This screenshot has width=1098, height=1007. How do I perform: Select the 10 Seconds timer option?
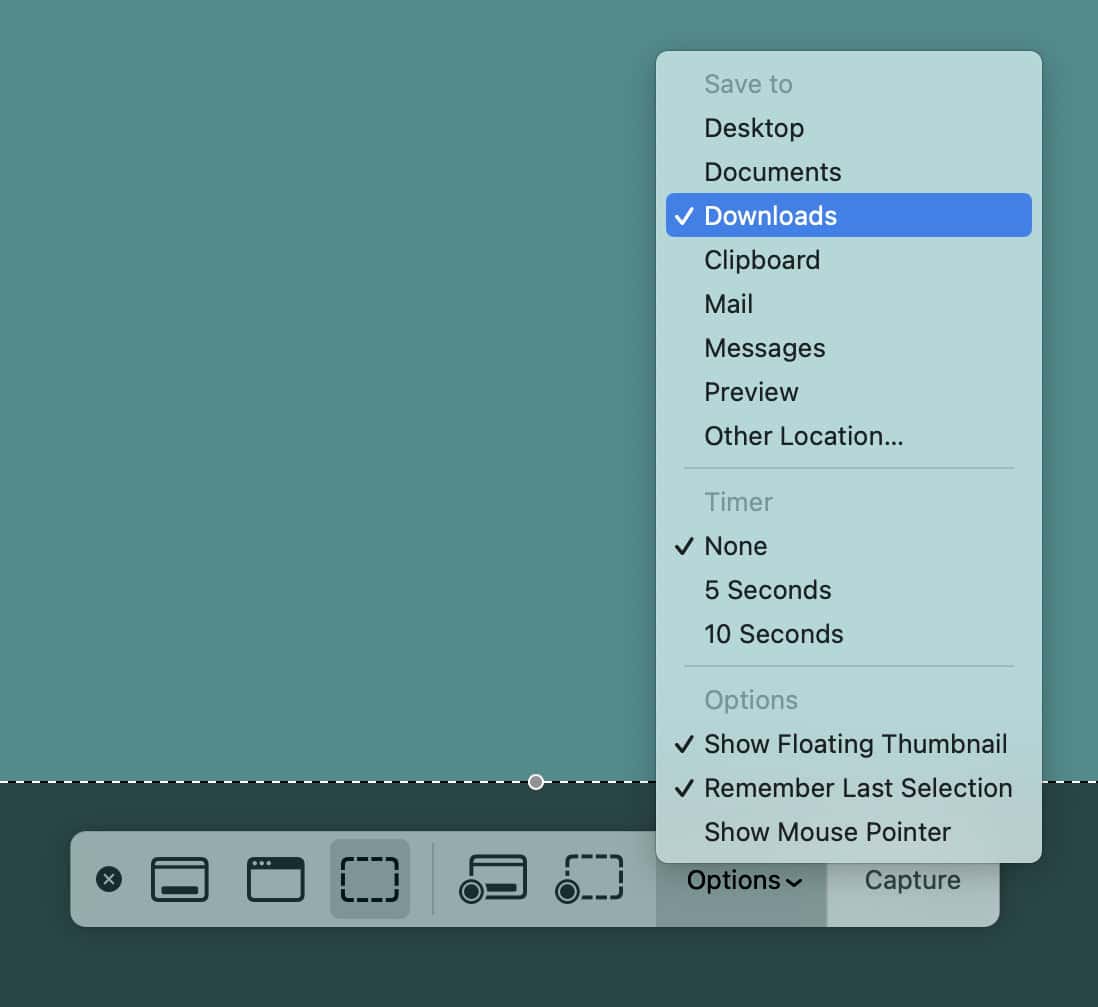(x=773, y=634)
